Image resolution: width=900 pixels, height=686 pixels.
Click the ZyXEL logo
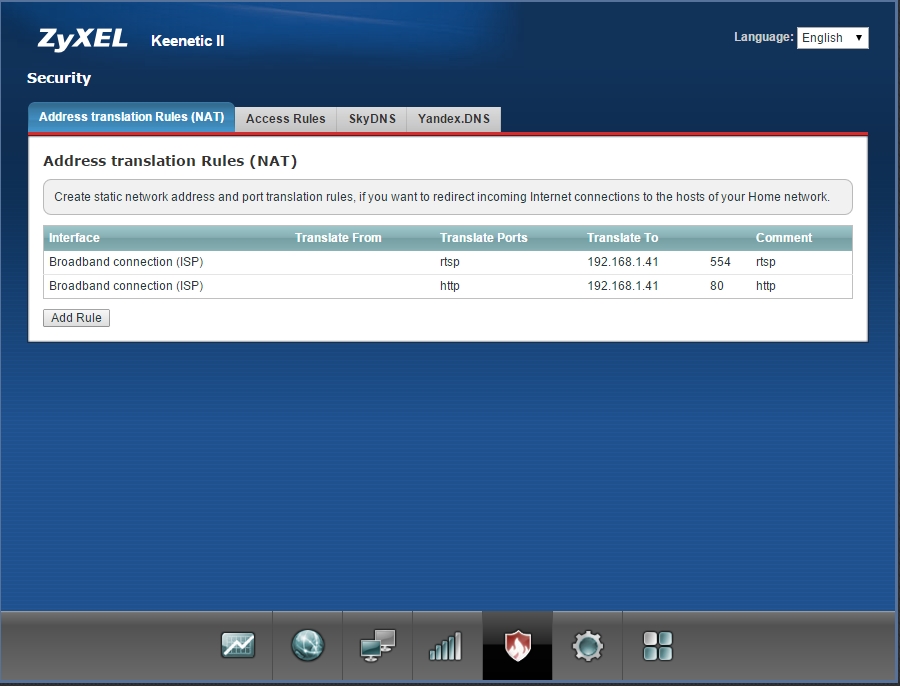point(82,40)
